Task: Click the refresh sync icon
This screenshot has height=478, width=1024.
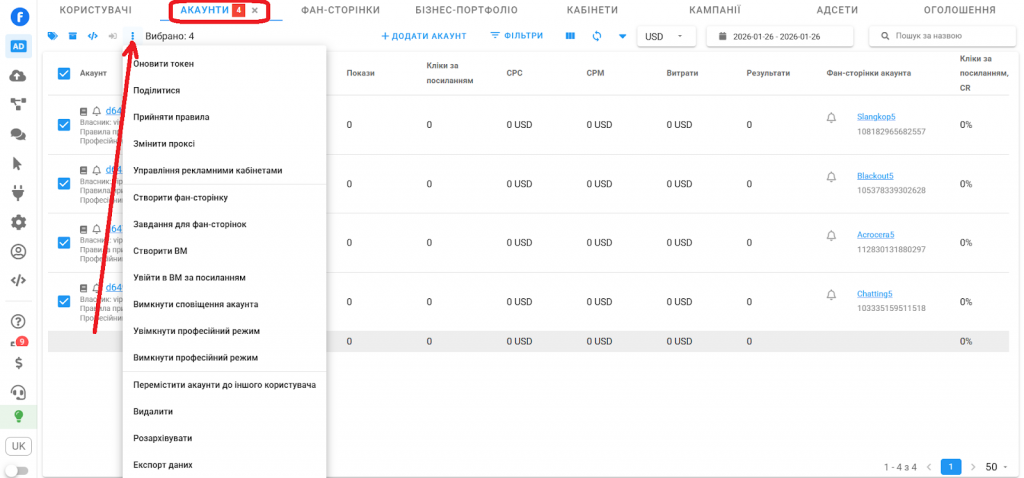Action: (597, 36)
